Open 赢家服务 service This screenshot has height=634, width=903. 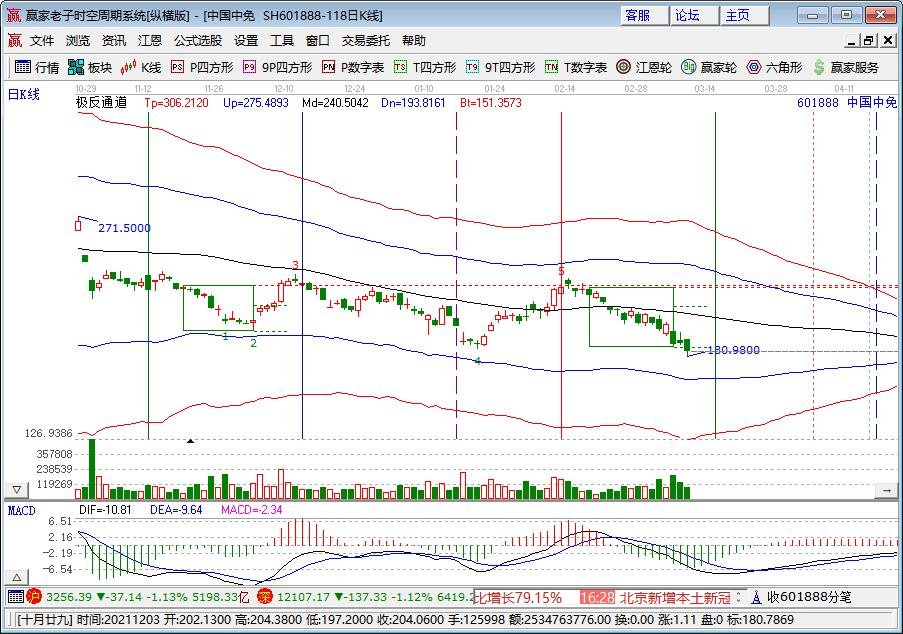click(846, 67)
